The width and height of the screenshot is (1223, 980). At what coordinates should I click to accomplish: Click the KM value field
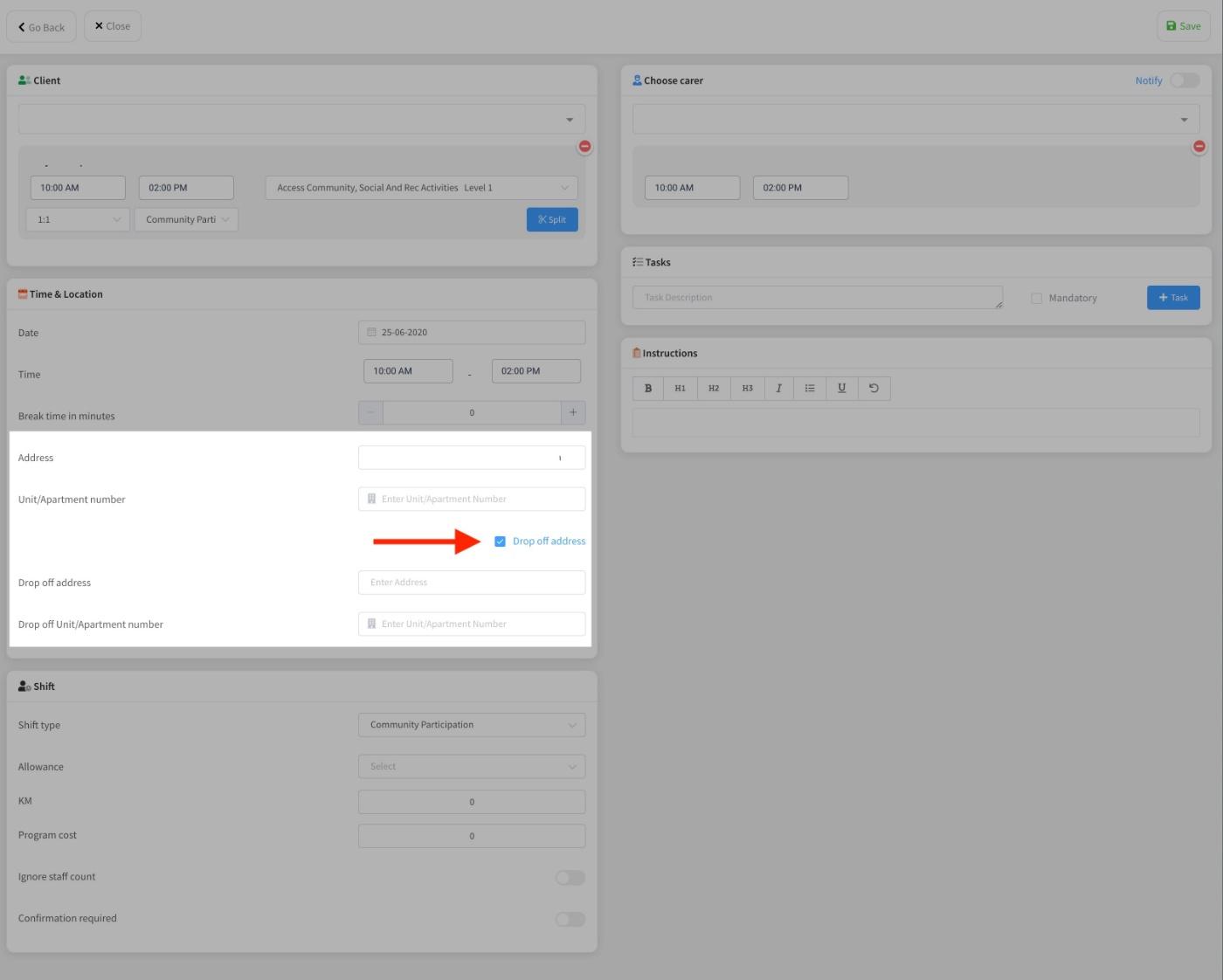click(x=472, y=802)
